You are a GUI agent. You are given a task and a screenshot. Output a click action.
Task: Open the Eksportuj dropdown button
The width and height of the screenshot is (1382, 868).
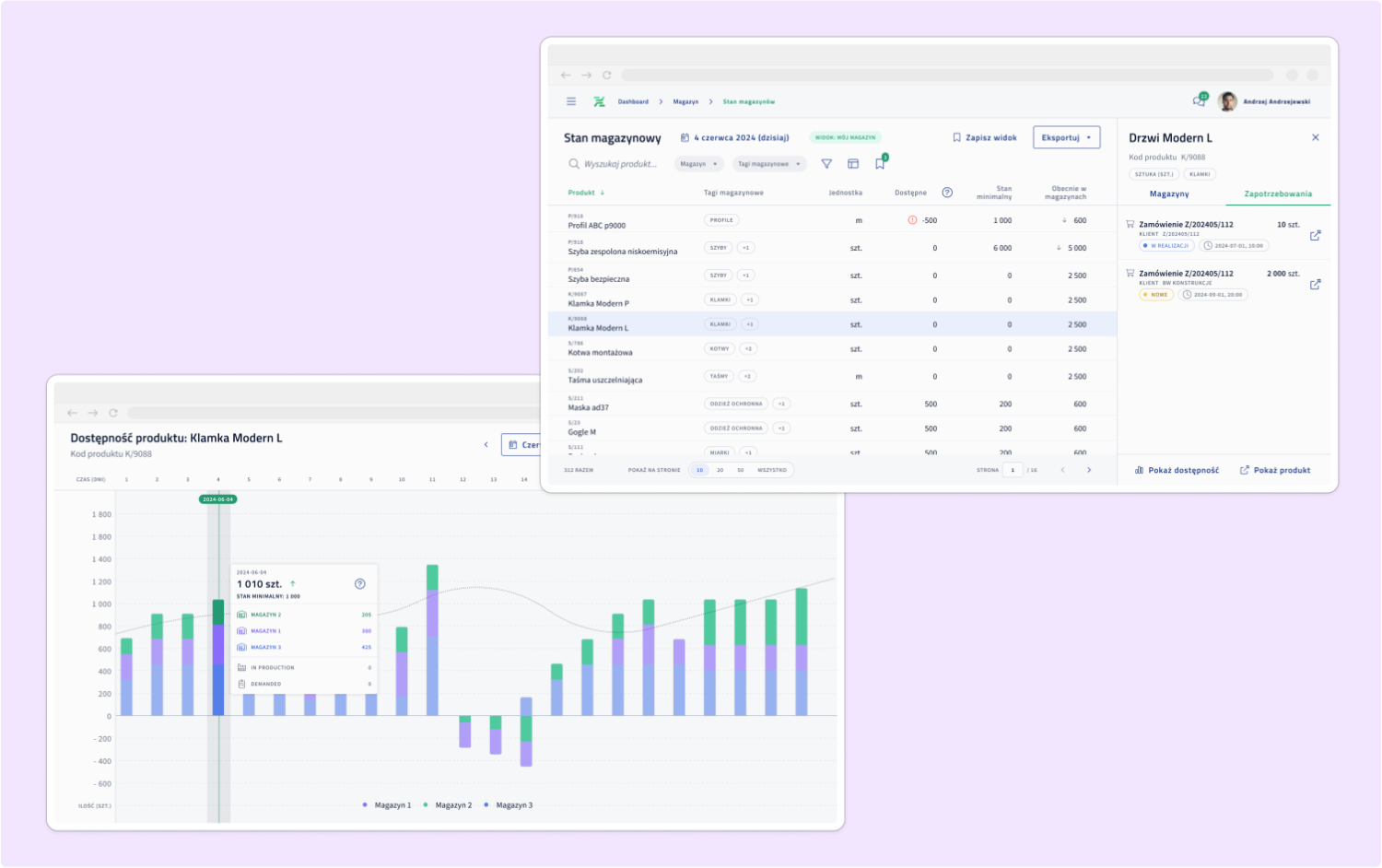[1066, 137]
